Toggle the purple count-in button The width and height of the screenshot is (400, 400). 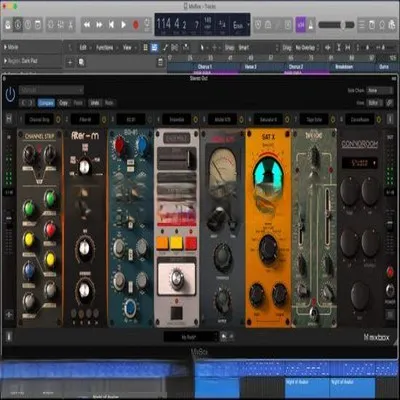301,25
